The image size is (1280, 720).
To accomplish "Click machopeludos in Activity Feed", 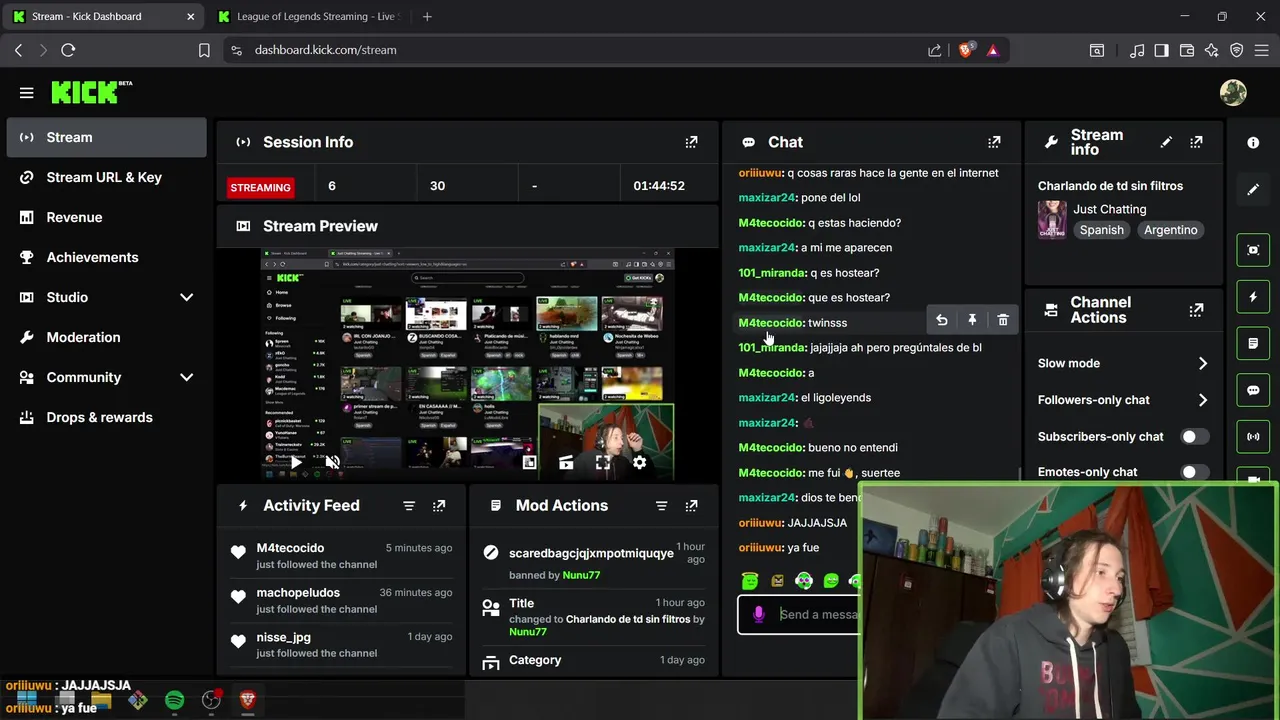I will point(298,593).
